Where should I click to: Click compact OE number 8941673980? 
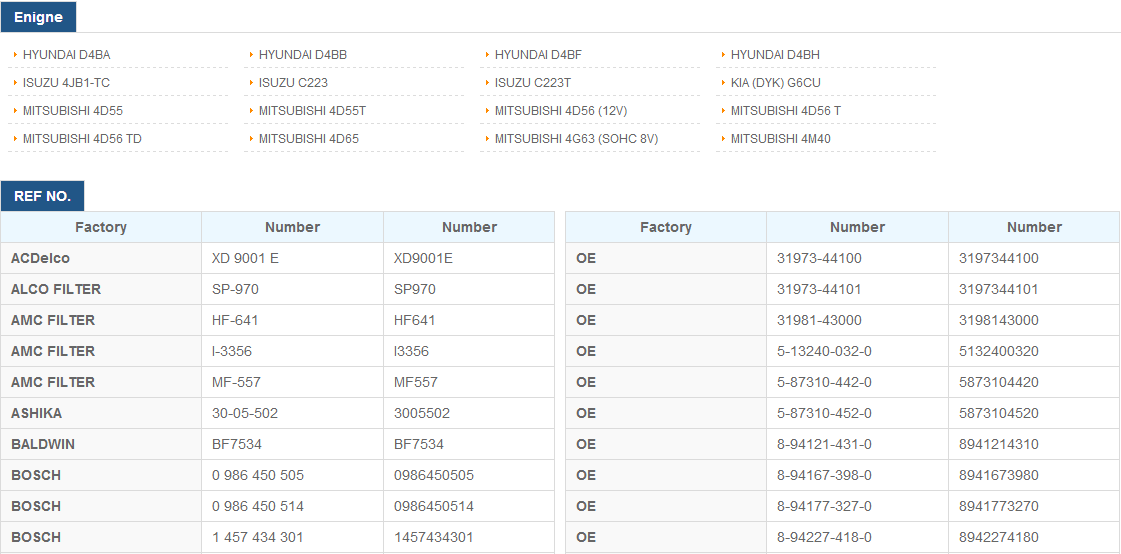pos(999,475)
